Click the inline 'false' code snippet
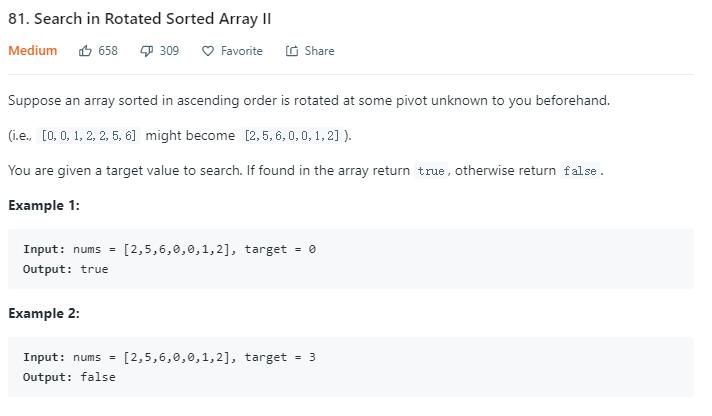Image resolution: width=712 pixels, height=416 pixels. click(x=580, y=171)
